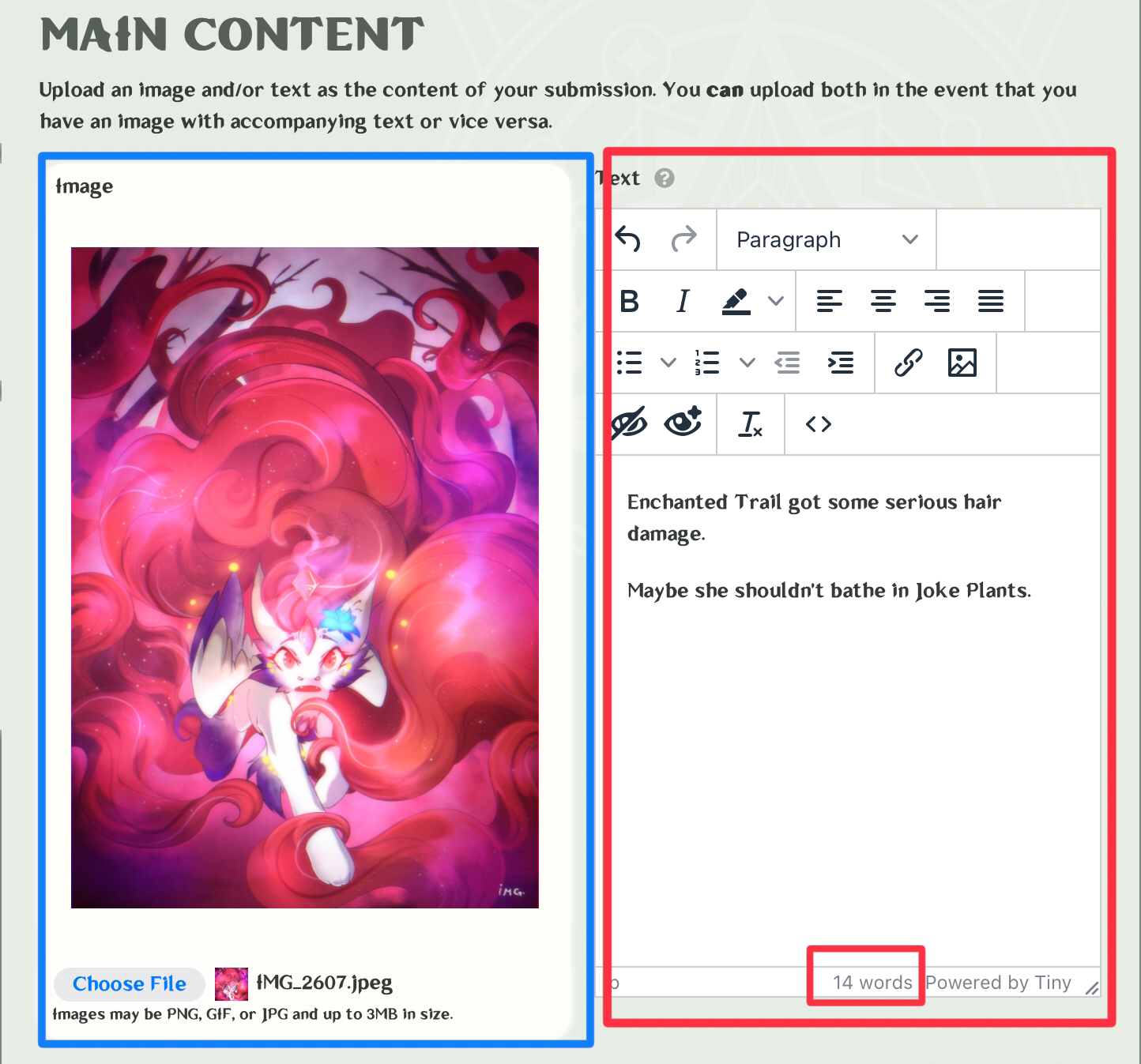Viewport: 1141px width, 1064px height.
Task: Expand bullet list style options
Action: 668,363
